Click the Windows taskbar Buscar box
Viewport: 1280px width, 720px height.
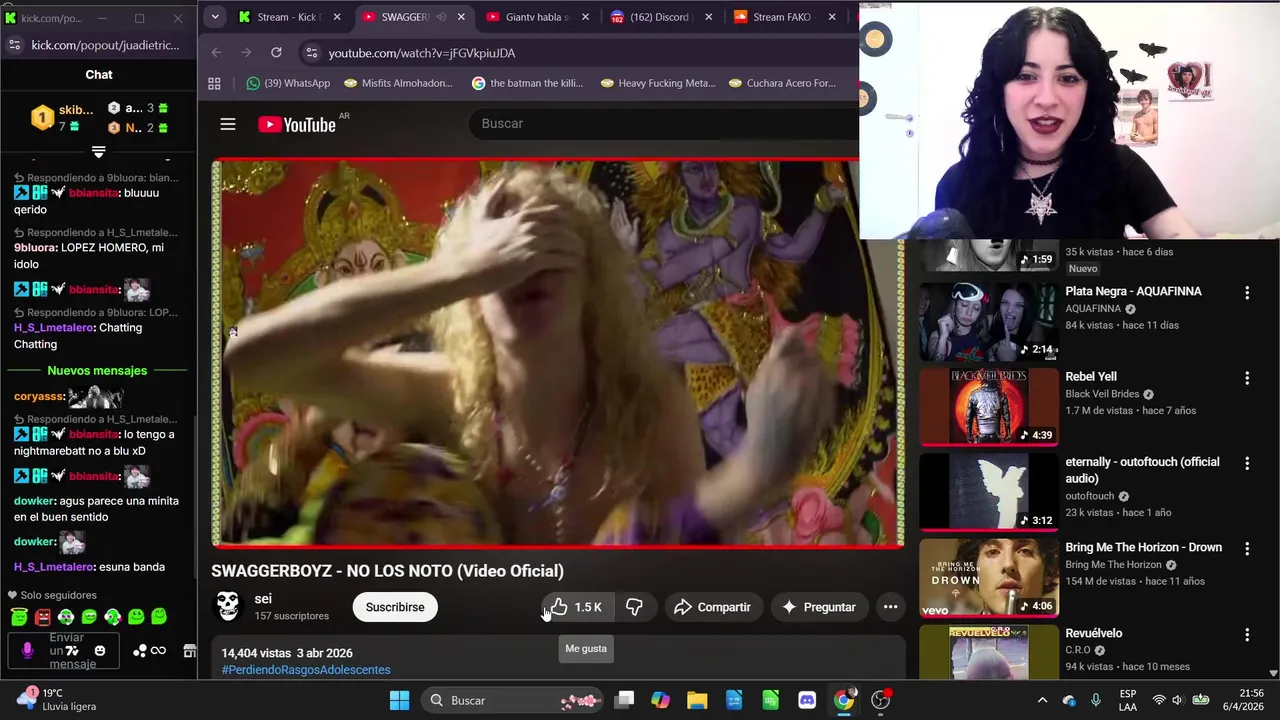point(514,700)
